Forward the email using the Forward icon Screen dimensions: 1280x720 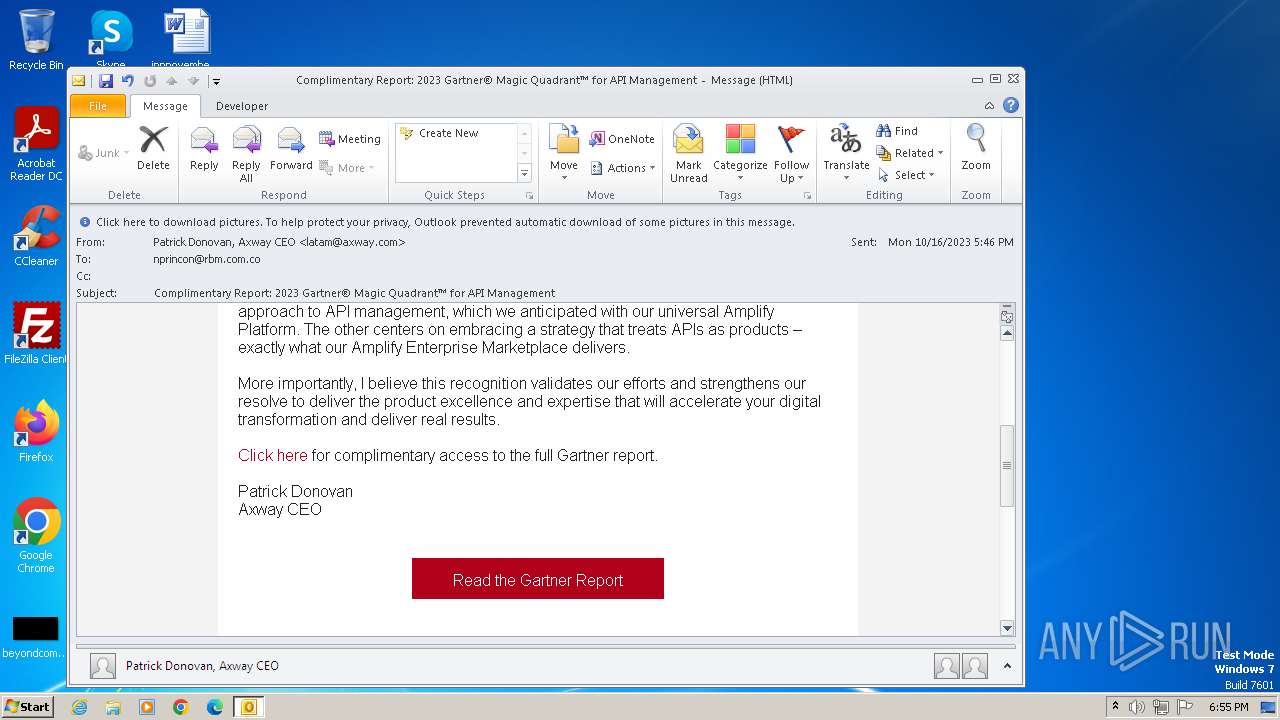[x=291, y=149]
